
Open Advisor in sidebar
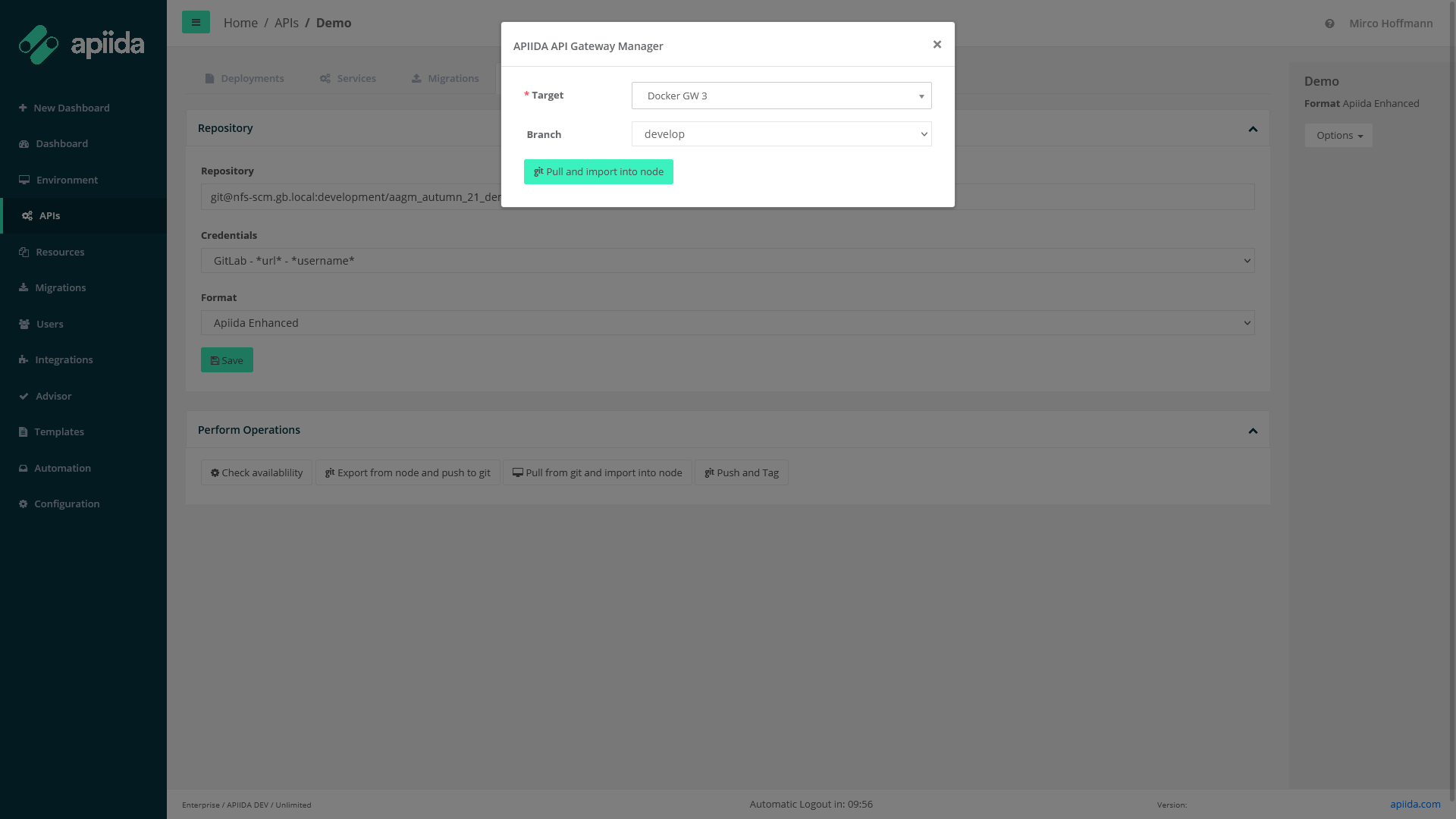[x=83, y=396]
